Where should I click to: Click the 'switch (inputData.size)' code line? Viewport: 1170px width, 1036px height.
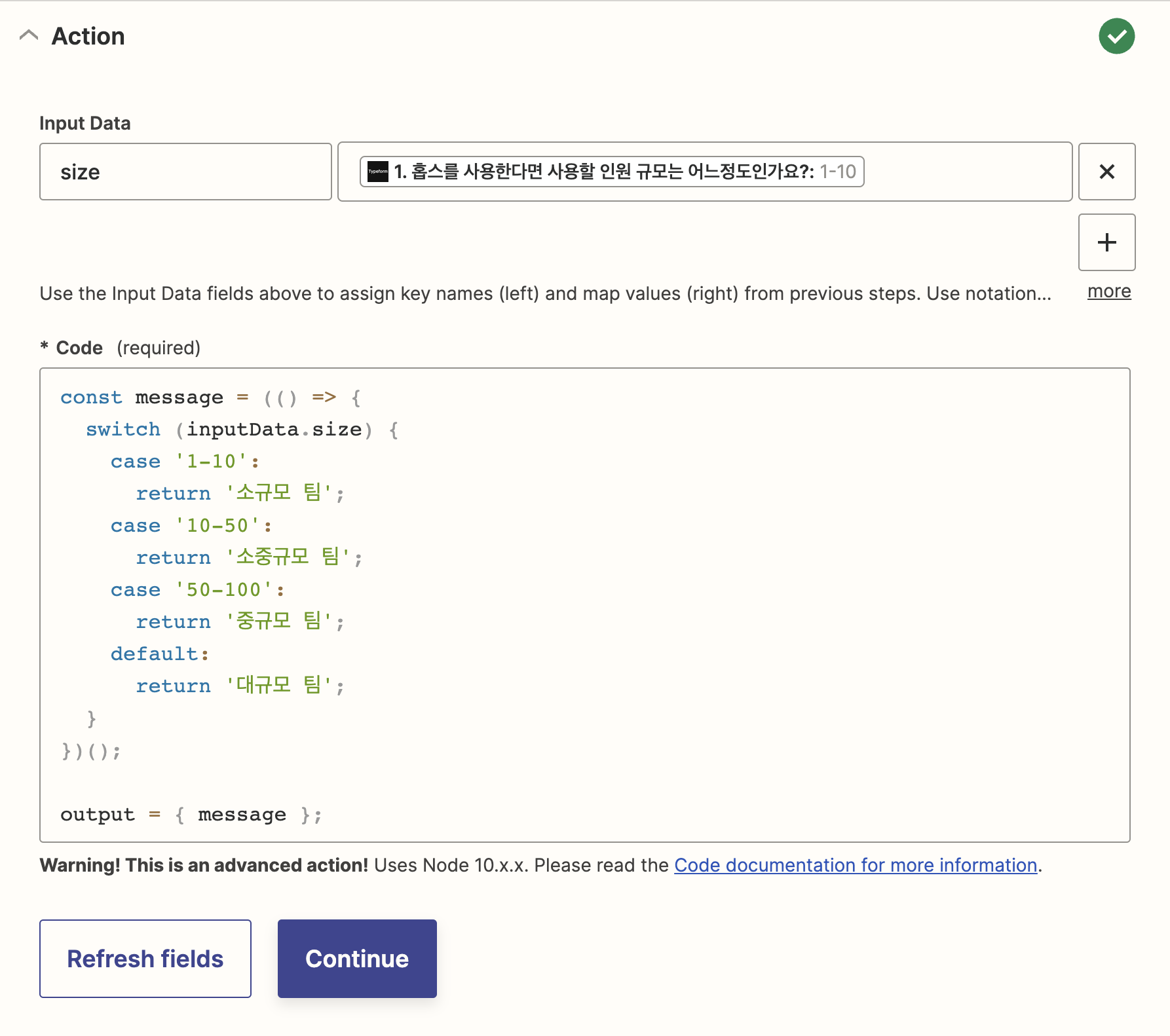point(242,430)
